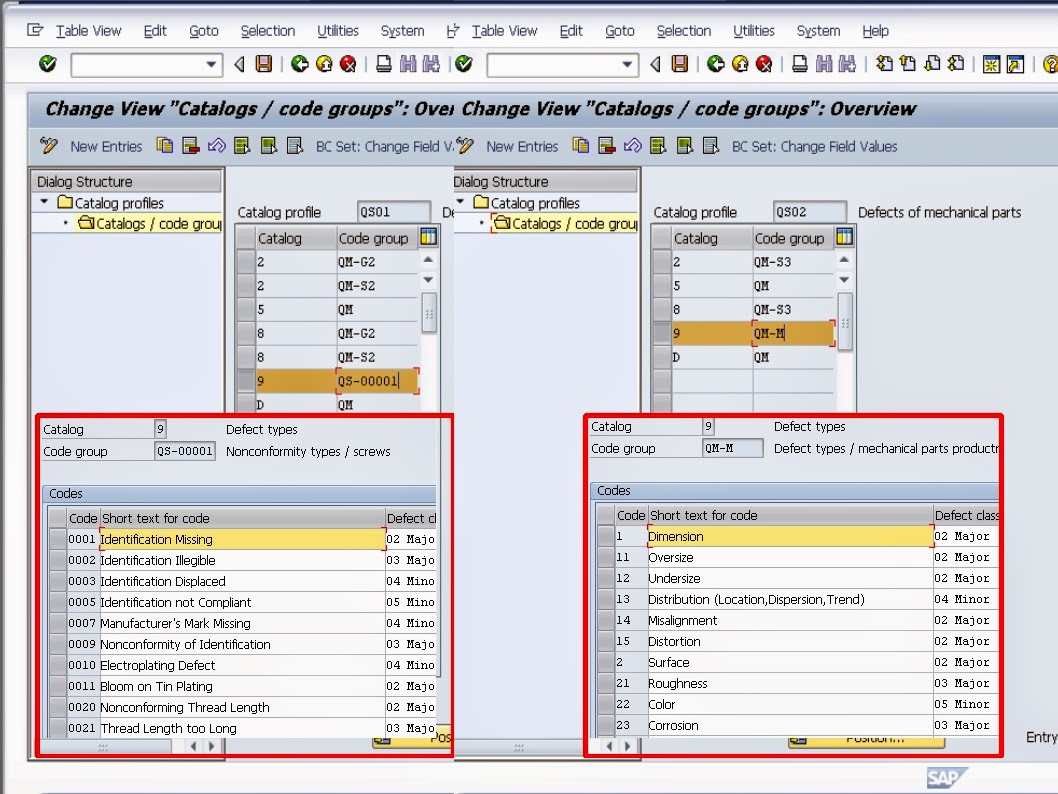Click the Catalog profile field showing QS02
Viewport: 1058px width, 794px height.
808,212
